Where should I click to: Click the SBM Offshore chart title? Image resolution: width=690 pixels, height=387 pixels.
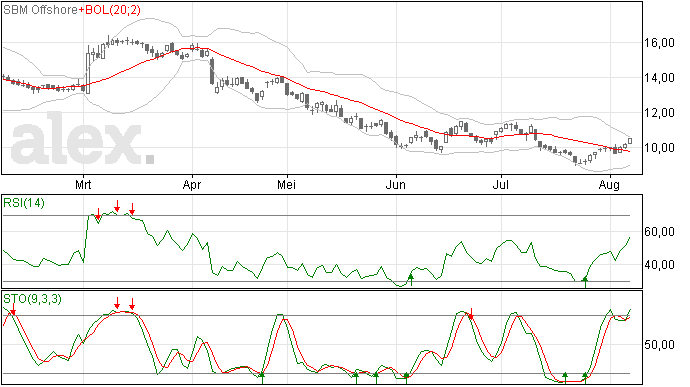coord(40,10)
